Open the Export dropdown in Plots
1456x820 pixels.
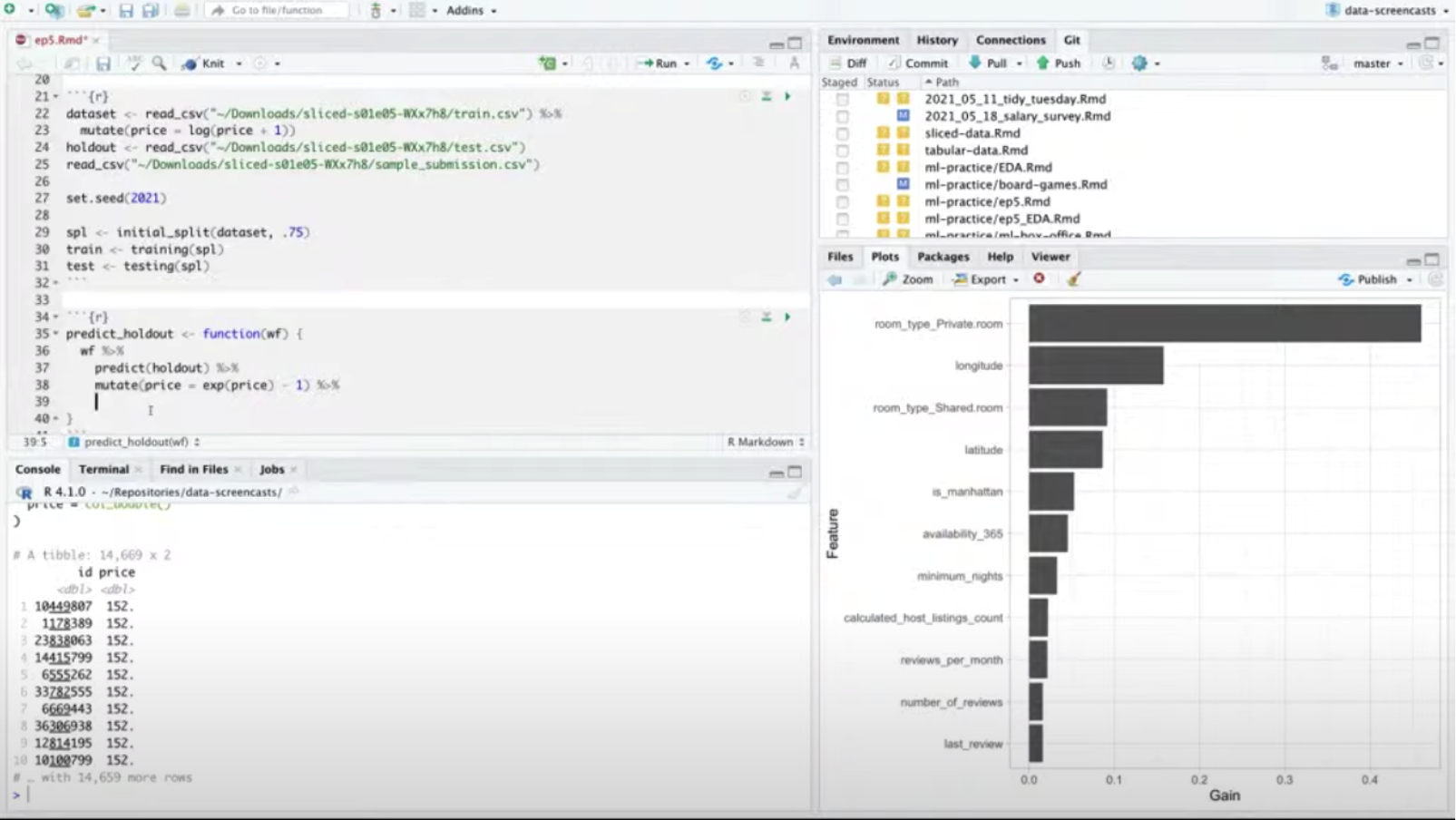986,279
